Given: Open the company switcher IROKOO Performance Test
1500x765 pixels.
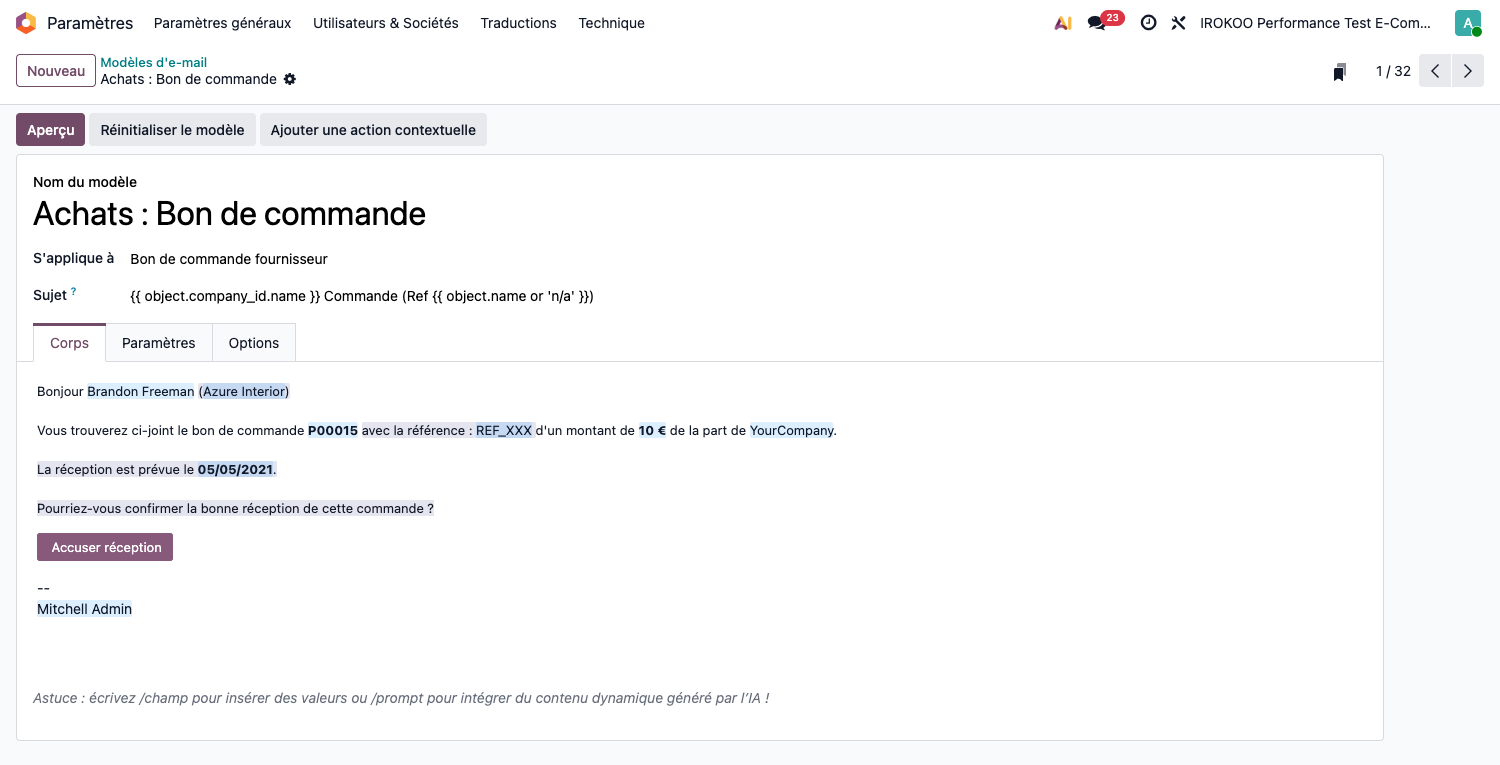Looking at the screenshot, I should pyautogui.click(x=1317, y=23).
